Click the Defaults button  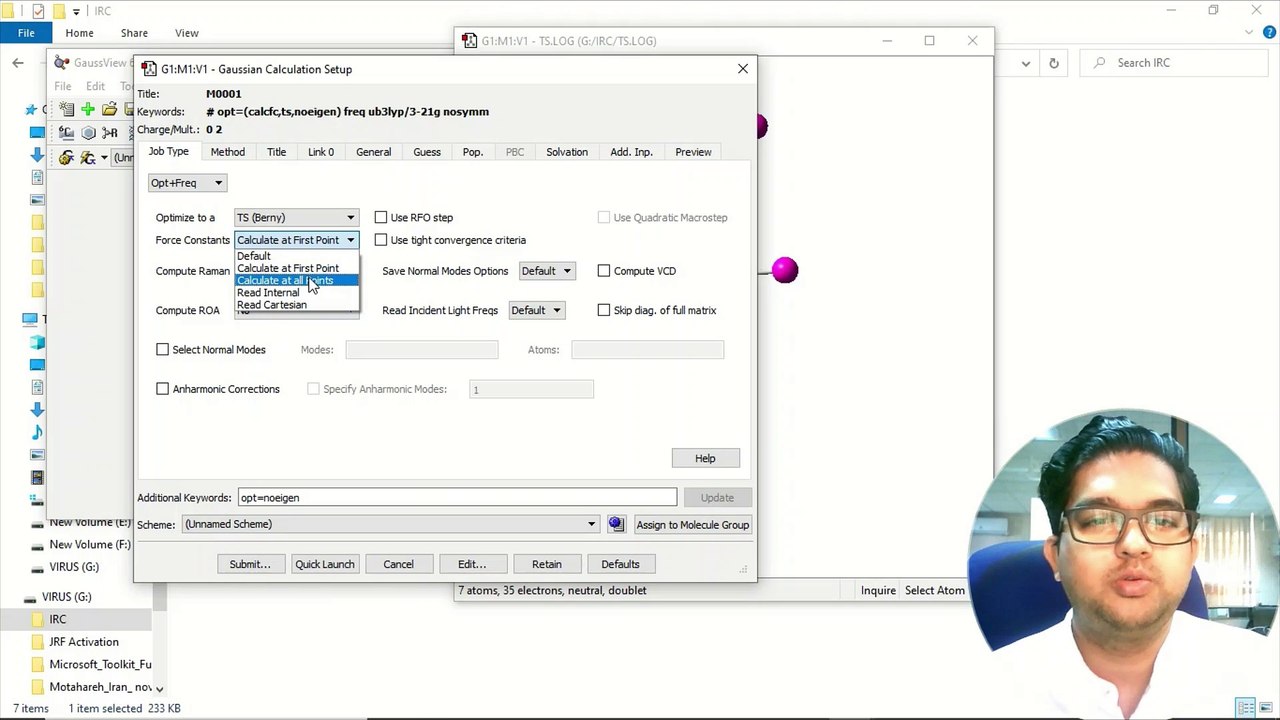(620, 564)
